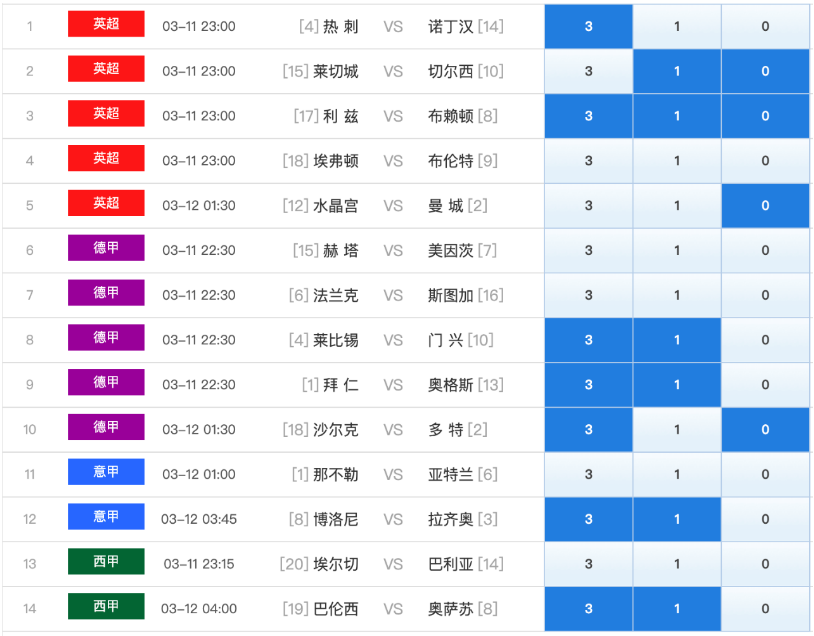Click kickoff time 03-11 23:15
This screenshot has height=636, width=814.
coord(199,564)
